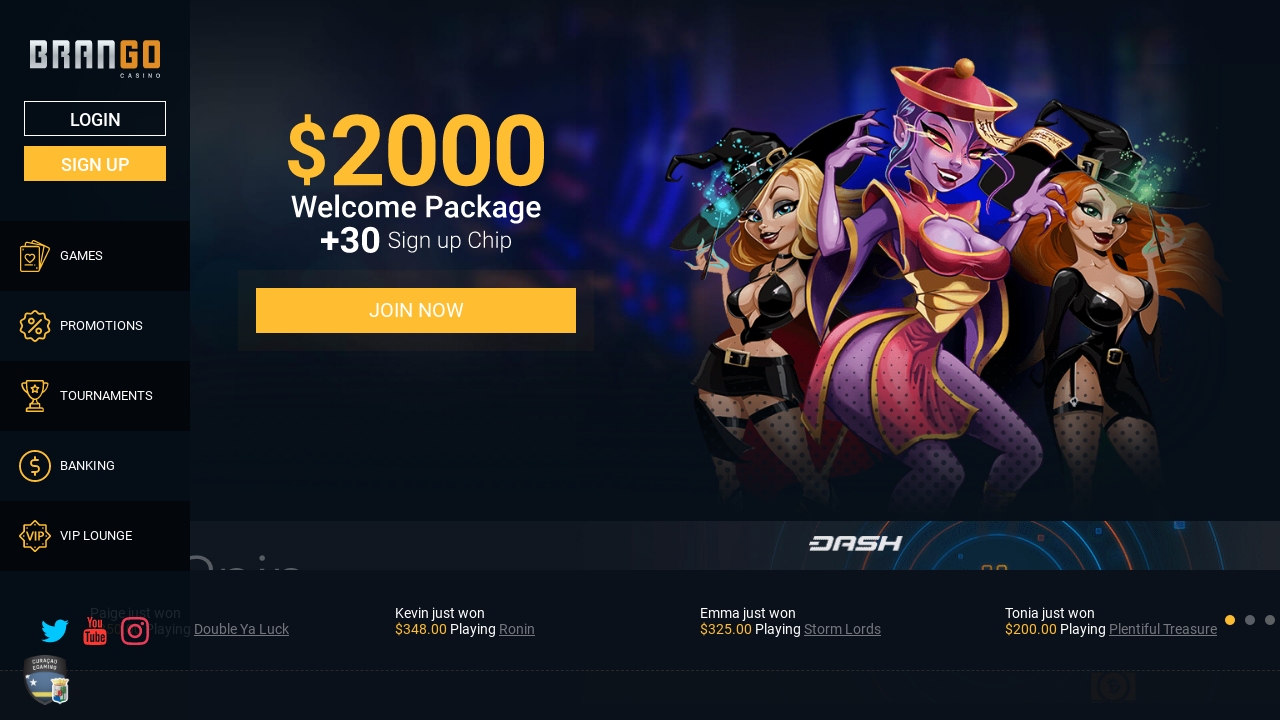Click the Curacao eGaming license badge

pyautogui.click(x=46, y=680)
